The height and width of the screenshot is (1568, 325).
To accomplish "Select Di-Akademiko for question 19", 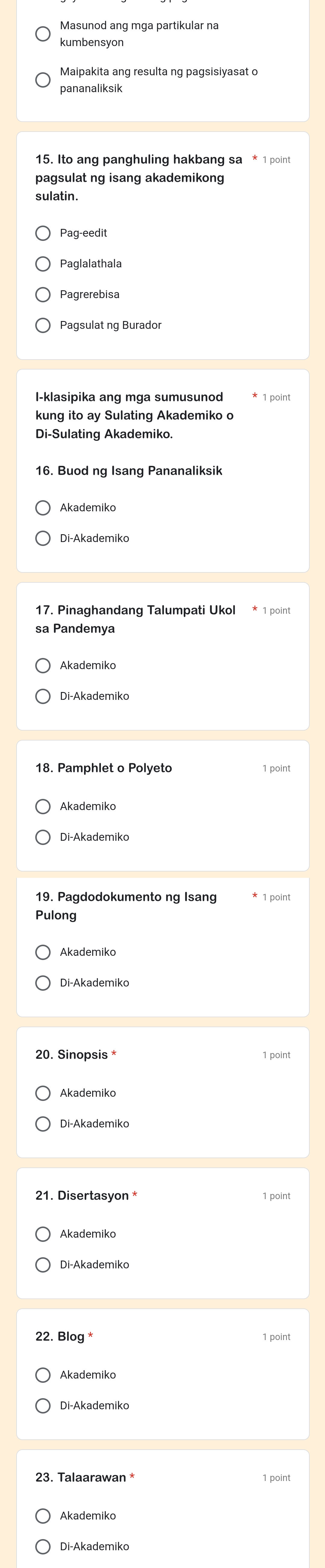I will pyautogui.click(x=42, y=982).
